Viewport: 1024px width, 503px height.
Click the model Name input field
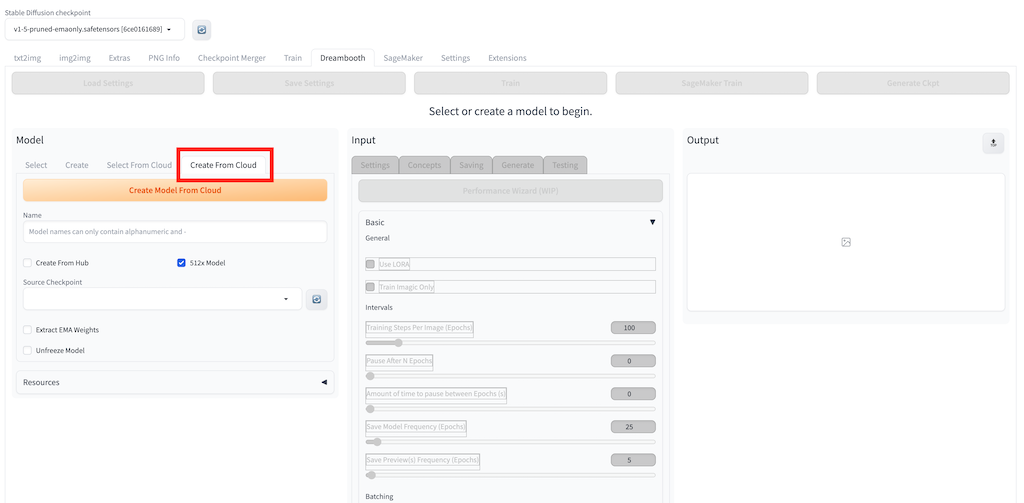[x=175, y=232]
